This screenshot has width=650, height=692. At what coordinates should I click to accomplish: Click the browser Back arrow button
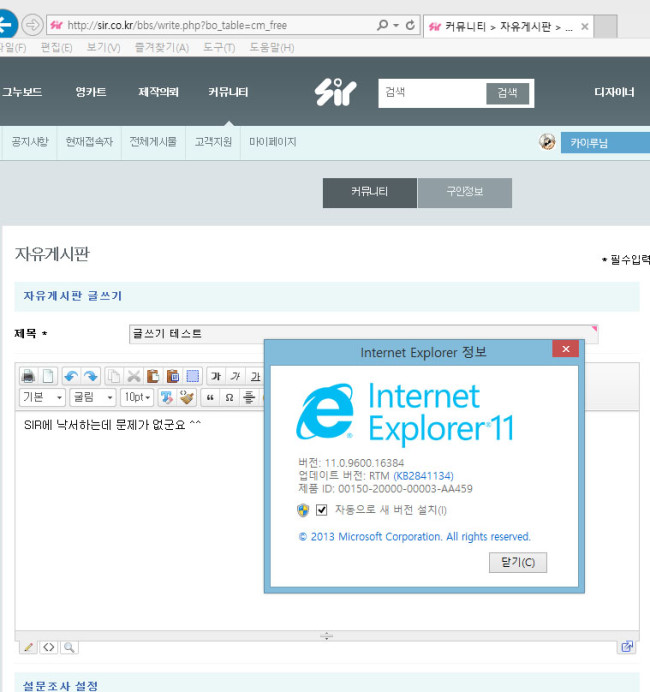(7, 25)
